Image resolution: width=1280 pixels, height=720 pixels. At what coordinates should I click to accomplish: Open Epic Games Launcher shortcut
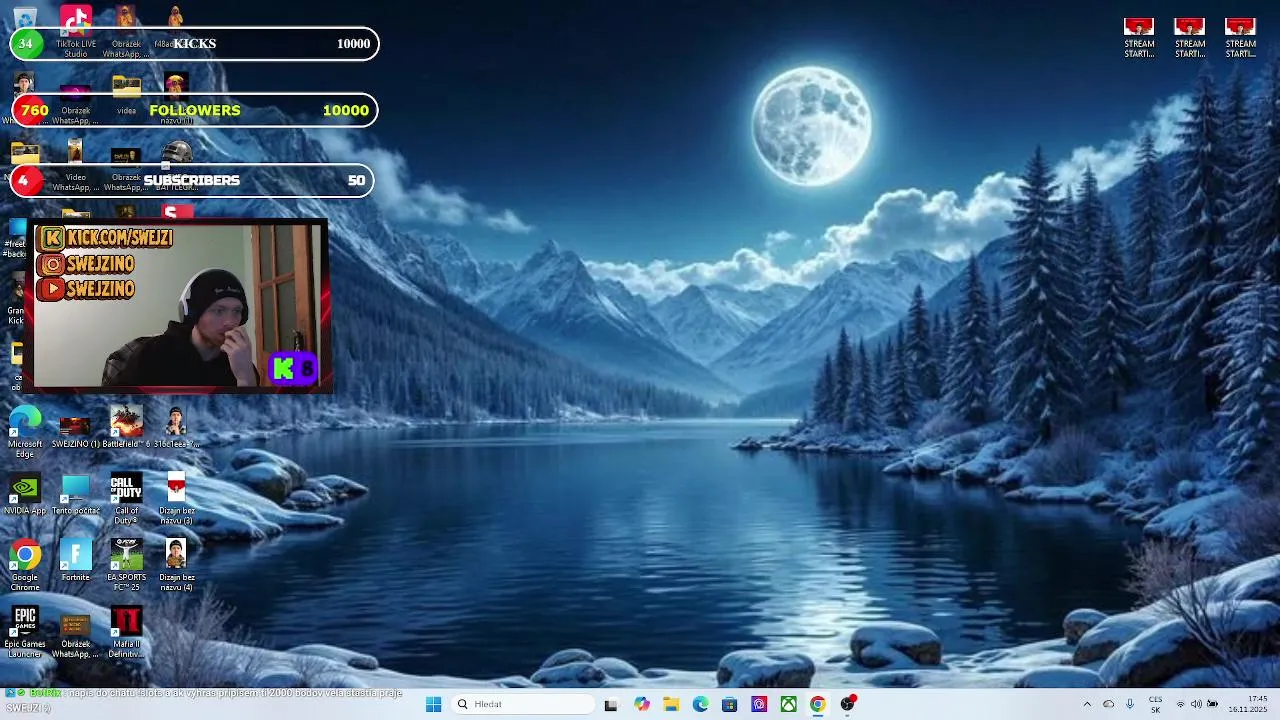(x=25, y=633)
